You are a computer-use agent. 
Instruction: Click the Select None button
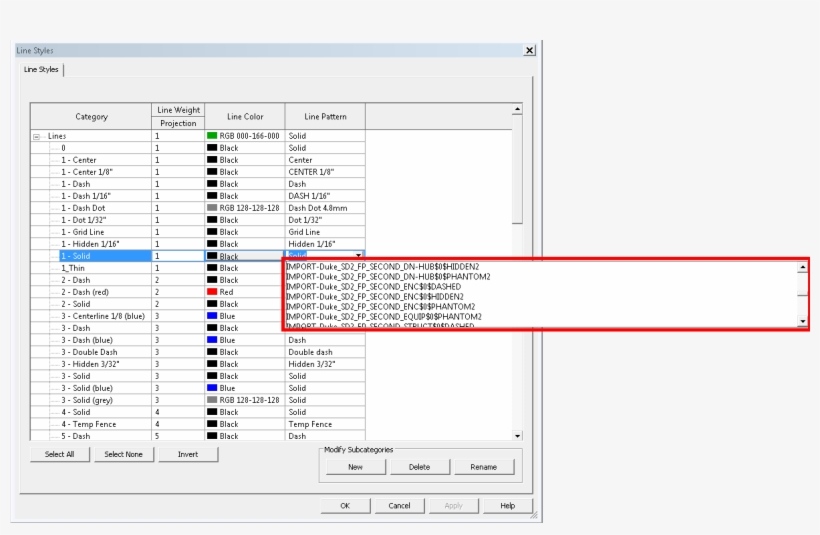point(123,454)
